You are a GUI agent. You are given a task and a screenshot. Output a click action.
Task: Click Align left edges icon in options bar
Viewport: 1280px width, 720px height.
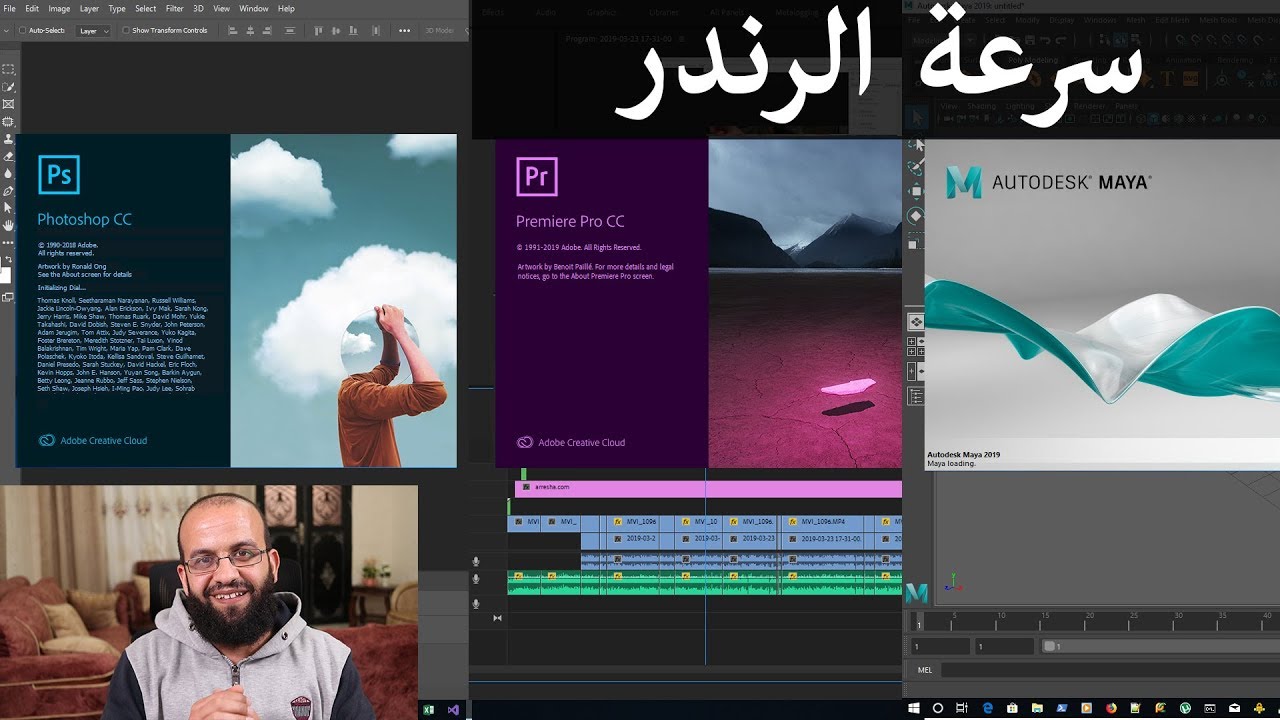point(232,31)
